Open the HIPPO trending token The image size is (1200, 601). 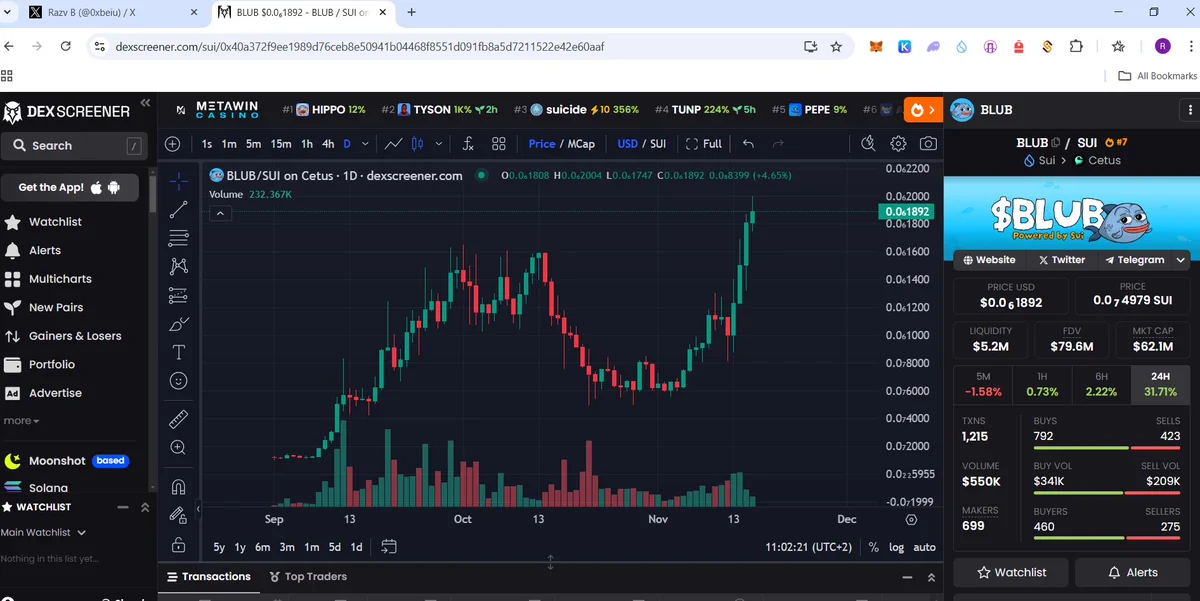click(x=325, y=110)
